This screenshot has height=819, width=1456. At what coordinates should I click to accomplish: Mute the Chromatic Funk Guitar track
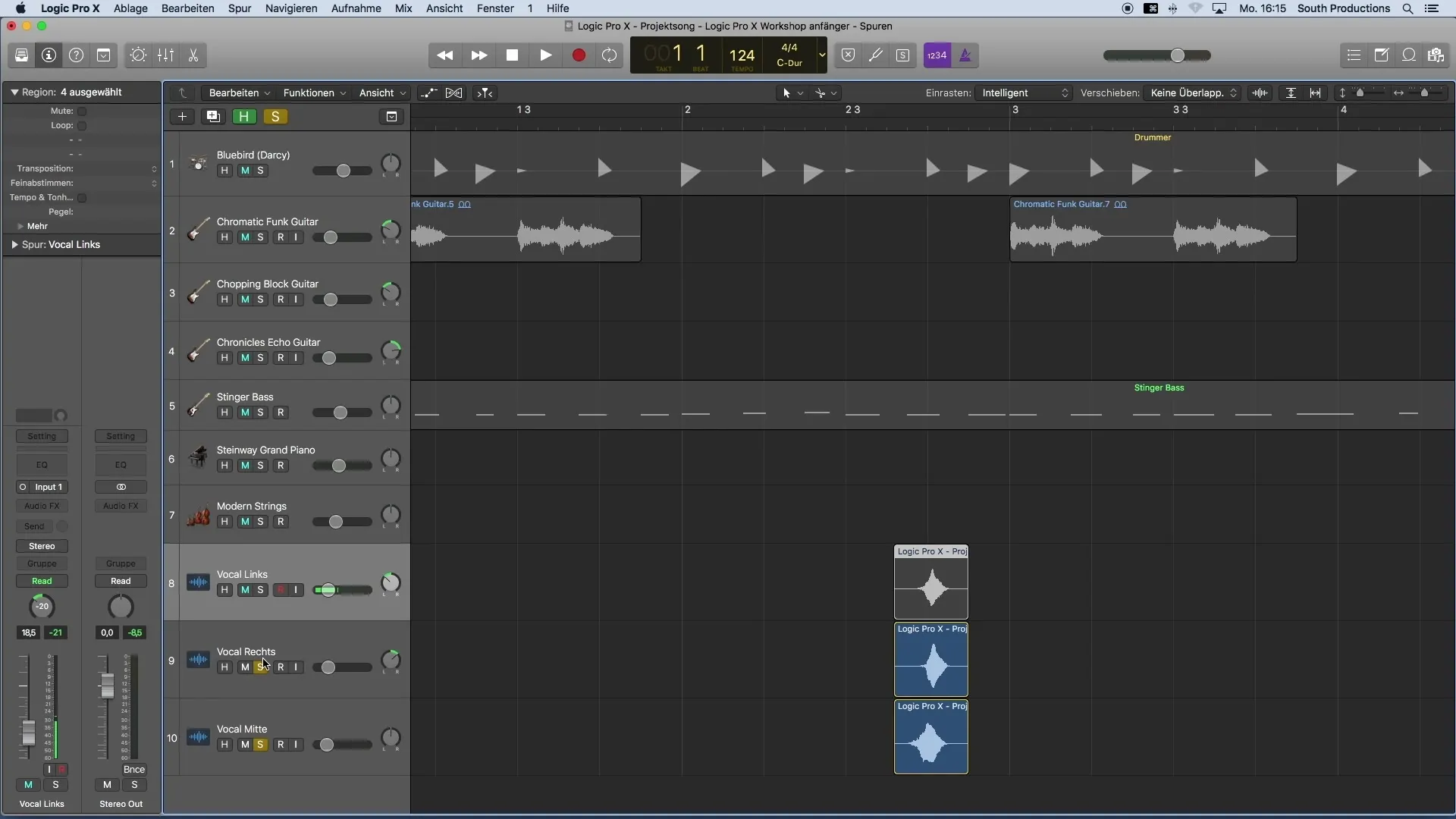pyautogui.click(x=244, y=237)
